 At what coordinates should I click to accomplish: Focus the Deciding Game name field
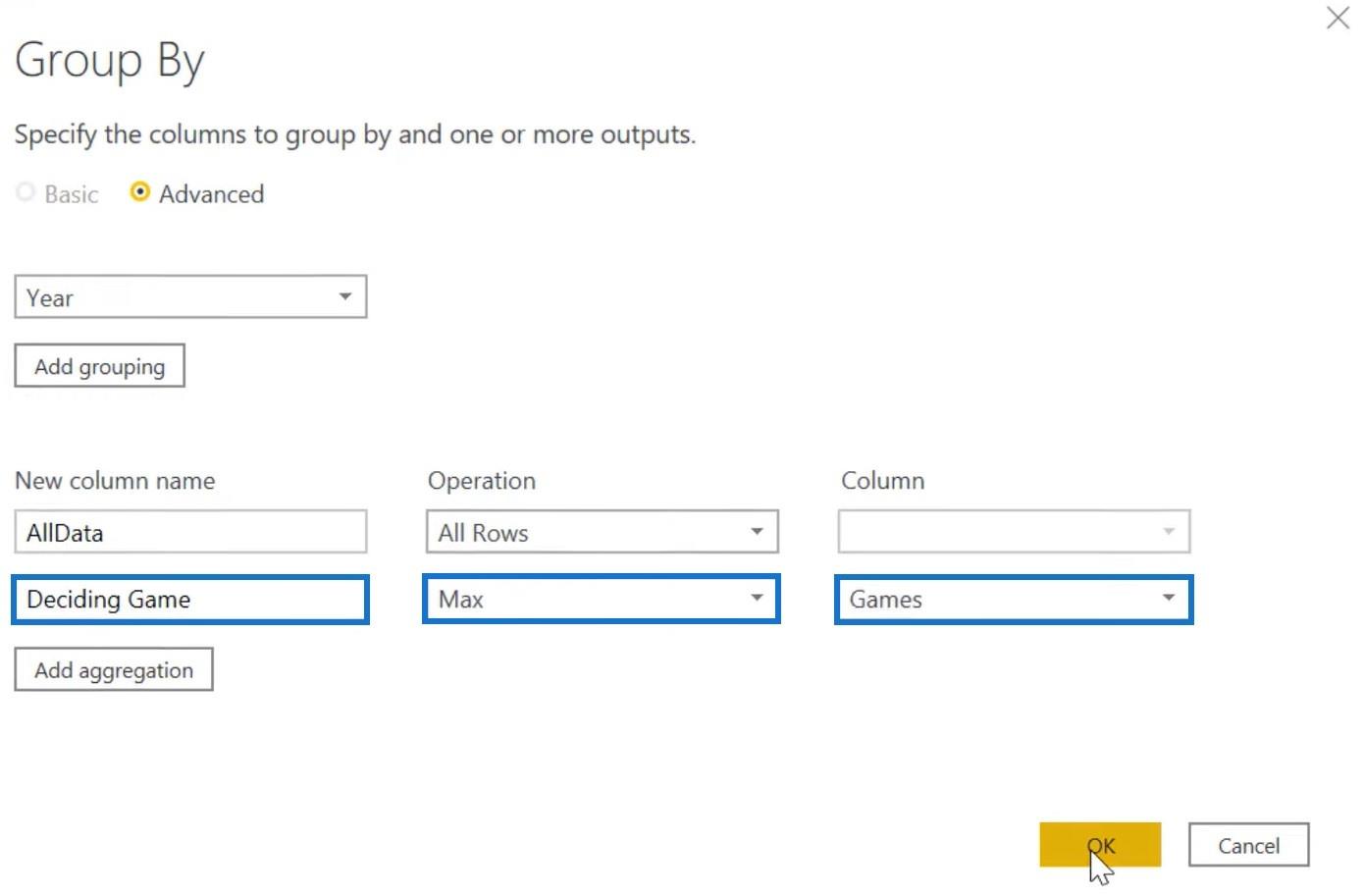pyautogui.click(x=190, y=600)
